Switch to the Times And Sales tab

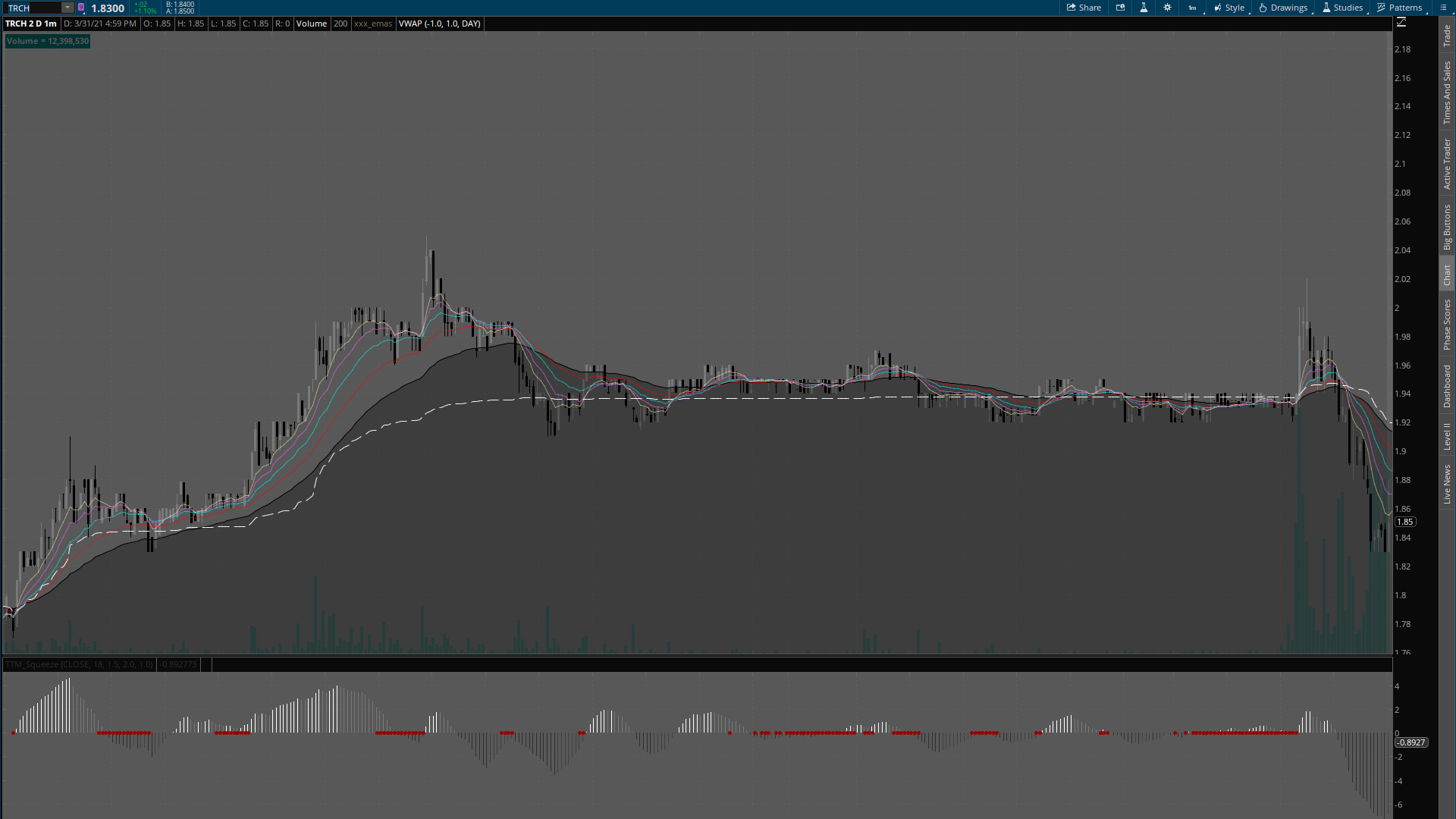1447,93
